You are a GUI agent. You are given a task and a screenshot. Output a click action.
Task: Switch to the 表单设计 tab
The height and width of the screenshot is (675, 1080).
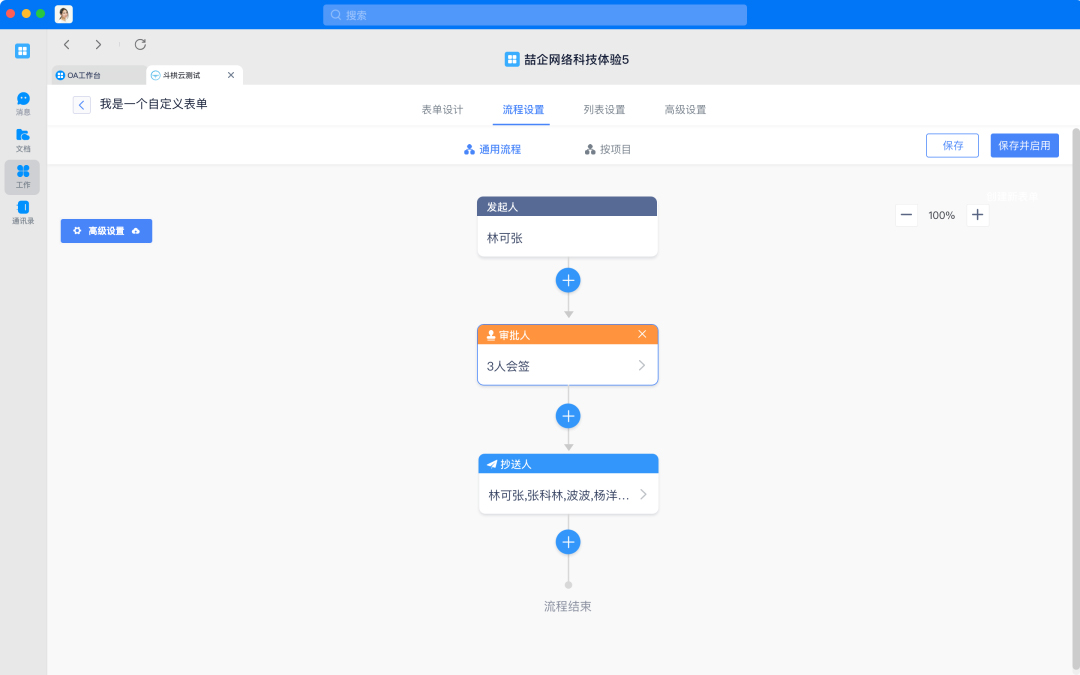tap(442, 110)
